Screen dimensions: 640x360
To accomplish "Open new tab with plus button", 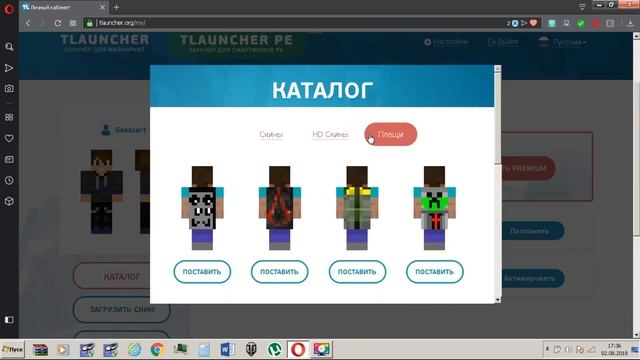I will (x=117, y=7).
